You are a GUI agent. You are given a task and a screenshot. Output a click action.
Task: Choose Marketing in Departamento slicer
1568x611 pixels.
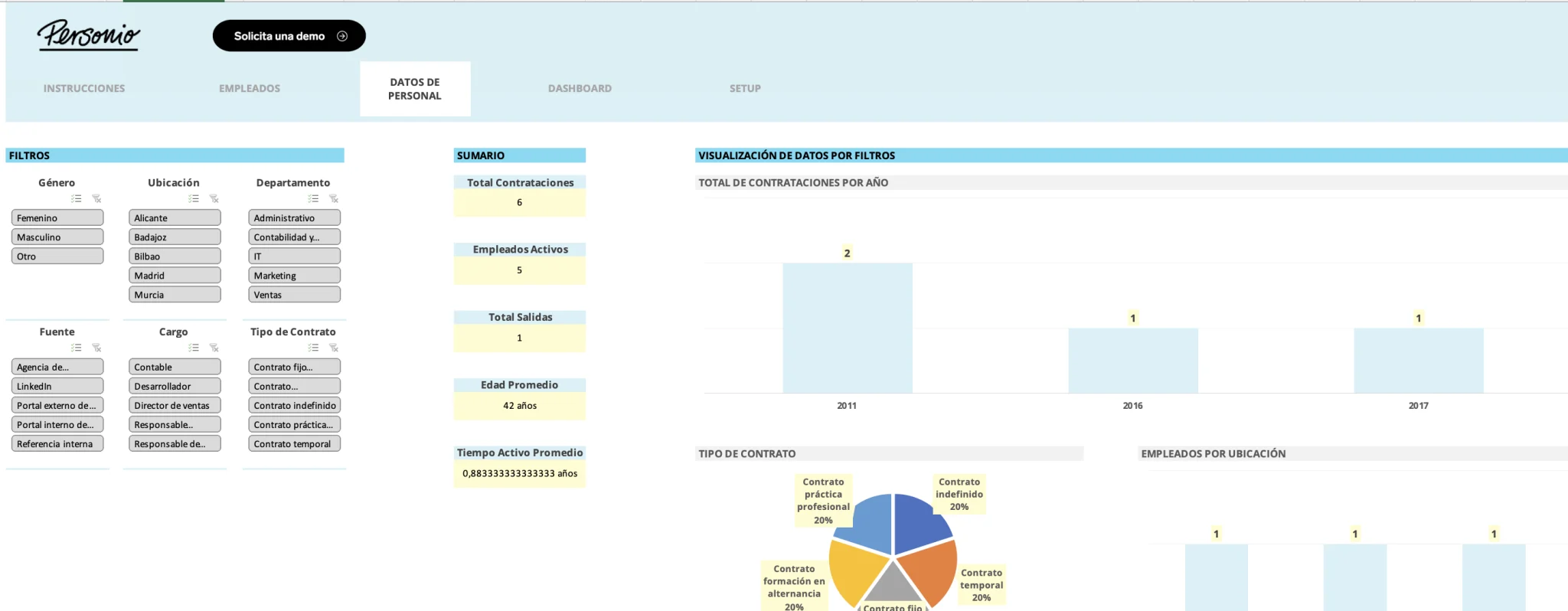294,276
